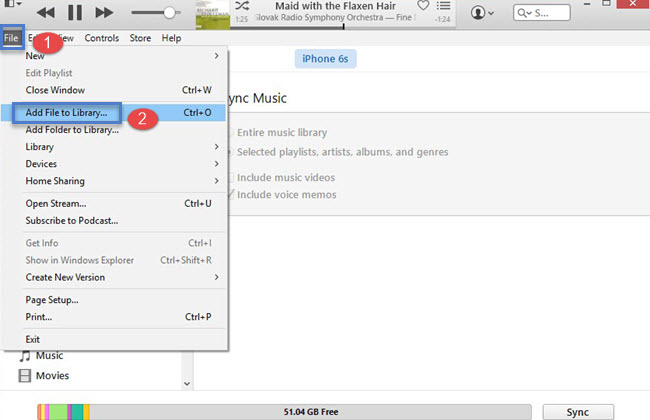Click the album artwork thumbnail
This screenshot has width=650, height=420.
pos(213,15)
